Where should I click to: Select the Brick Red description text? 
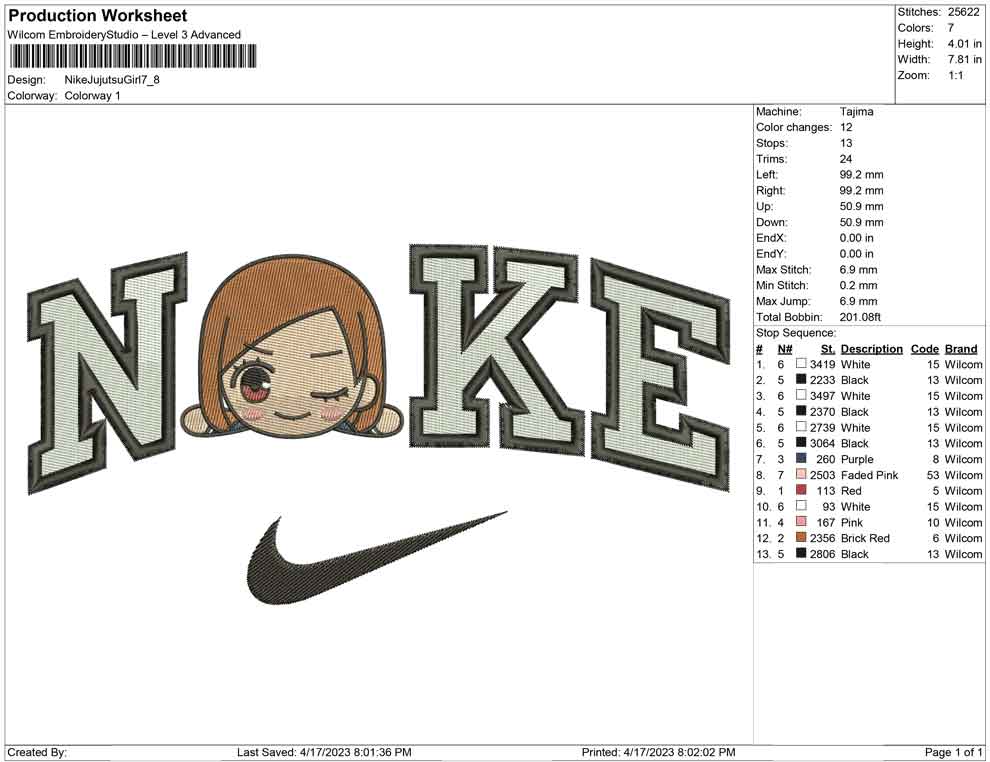(865, 539)
